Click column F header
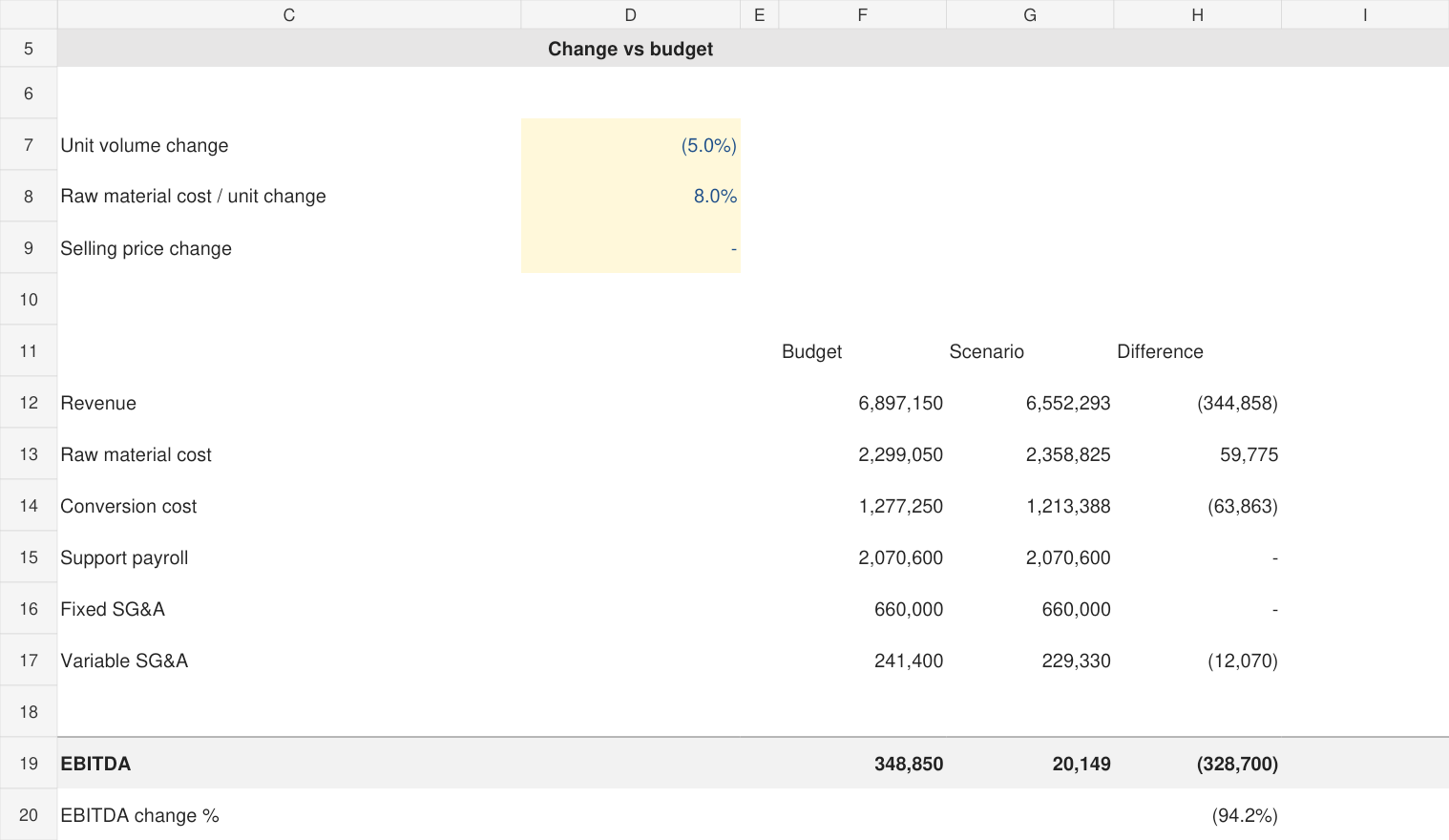This screenshot has width=1449, height=840. [x=862, y=14]
